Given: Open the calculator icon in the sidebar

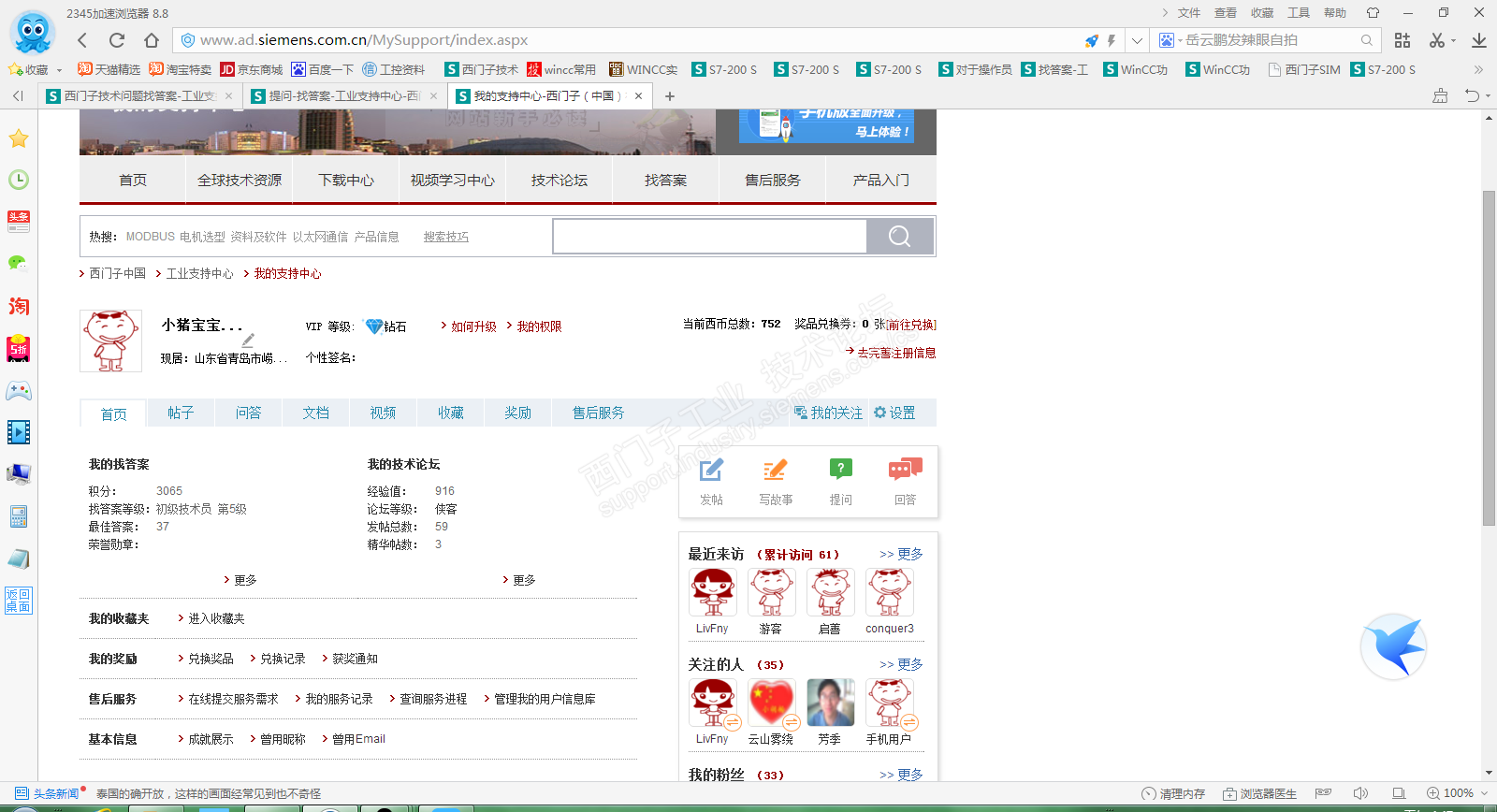Looking at the screenshot, I should click(x=18, y=516).
